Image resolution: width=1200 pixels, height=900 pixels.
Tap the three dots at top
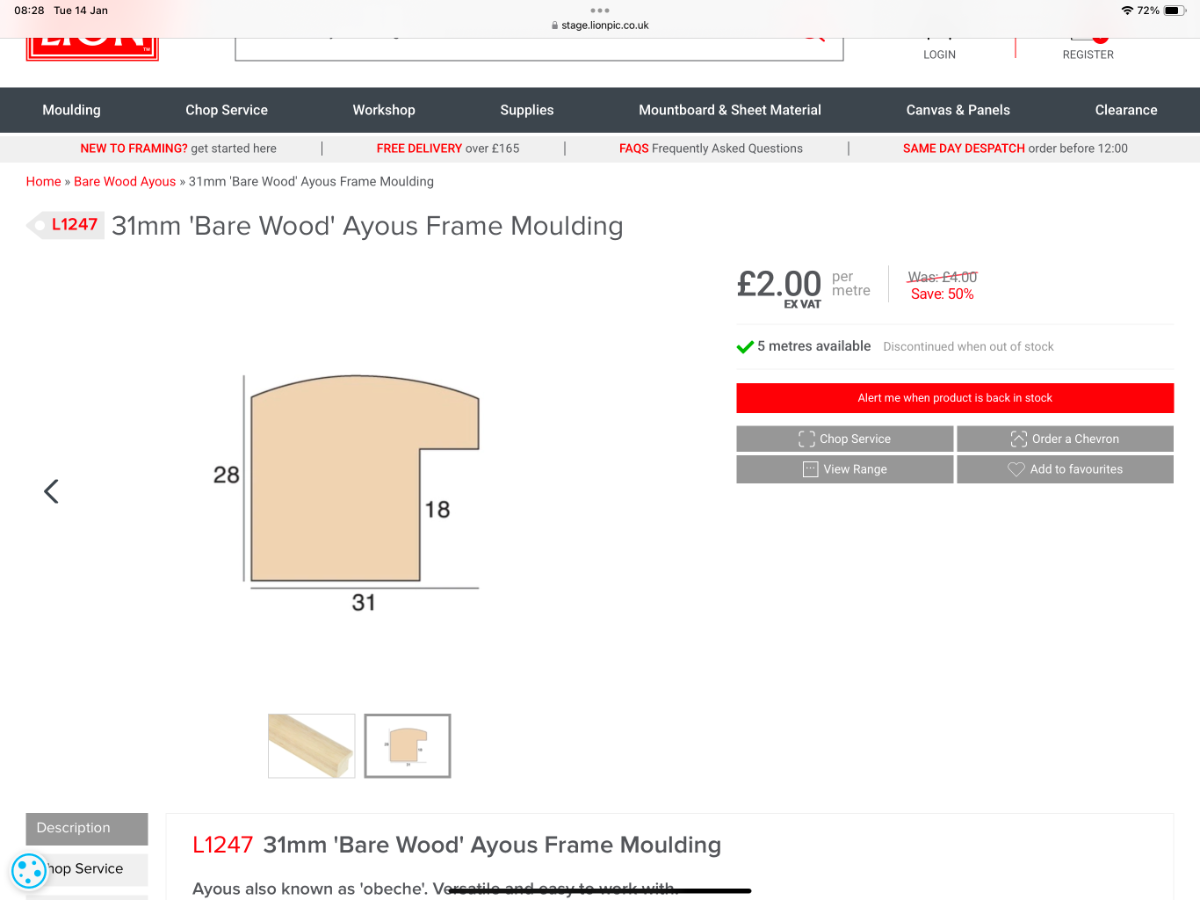600,11
